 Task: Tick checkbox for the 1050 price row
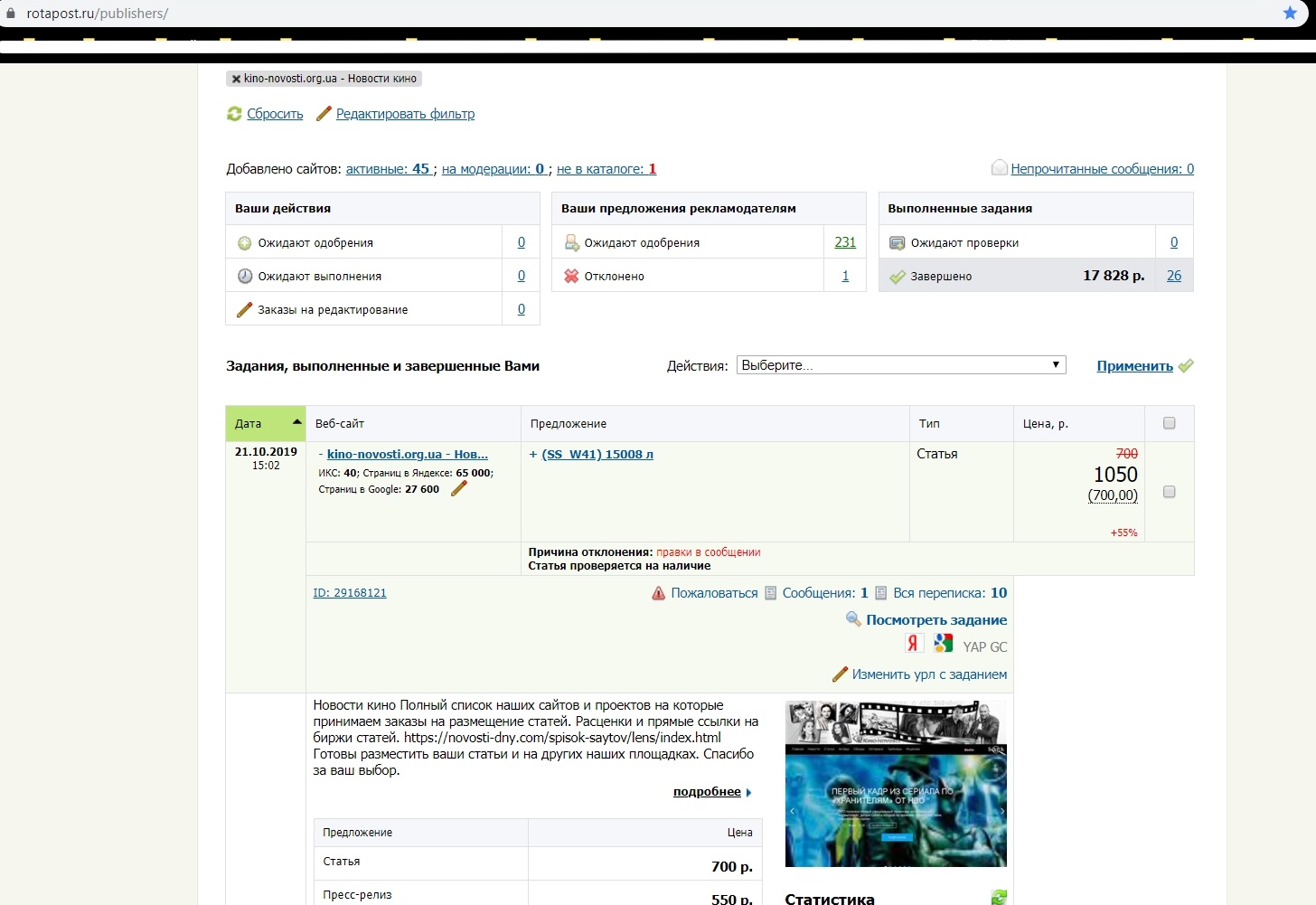[x=1170, y=492]
